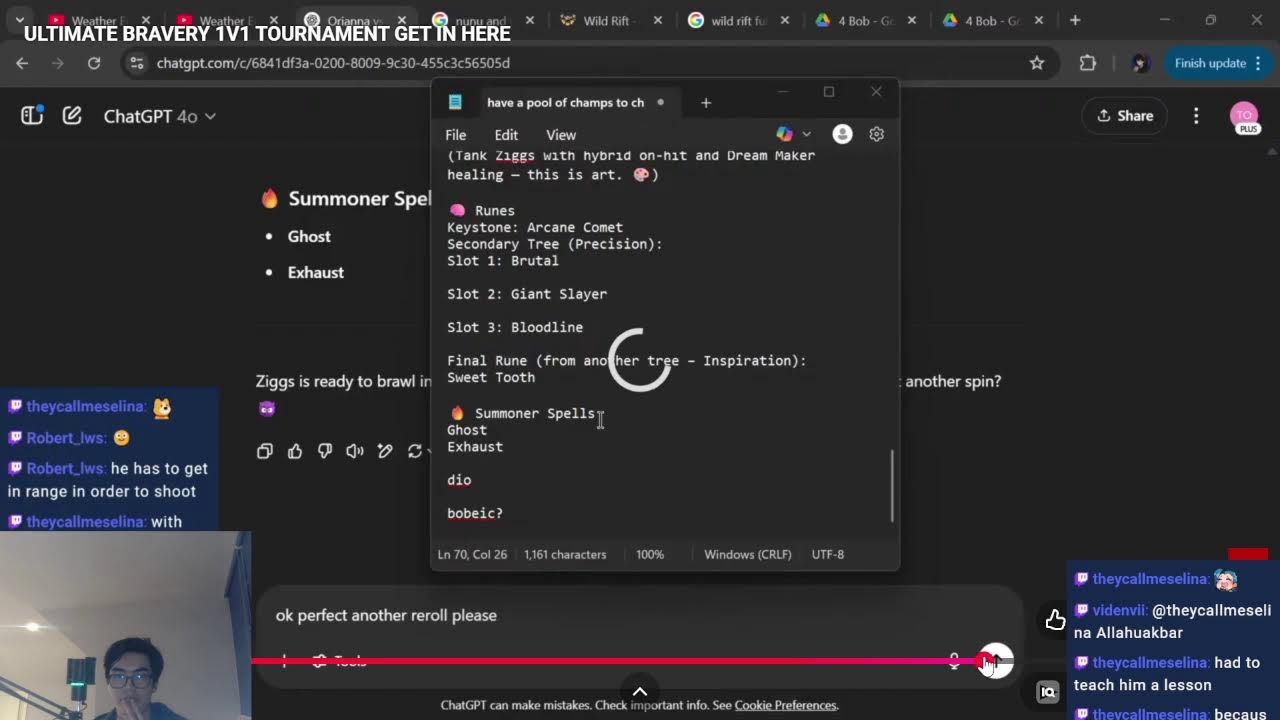Click the '1,161 characters' status entry

pos(565,554)
